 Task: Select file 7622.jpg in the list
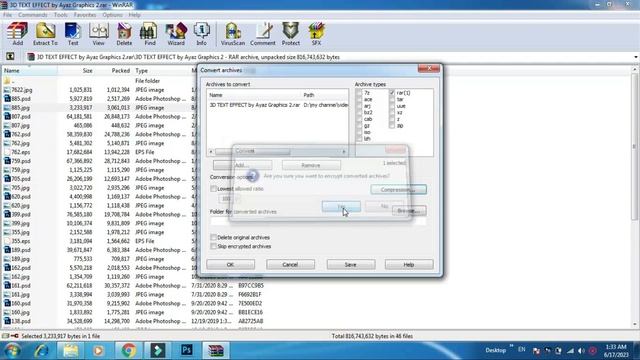pos(22,90)
